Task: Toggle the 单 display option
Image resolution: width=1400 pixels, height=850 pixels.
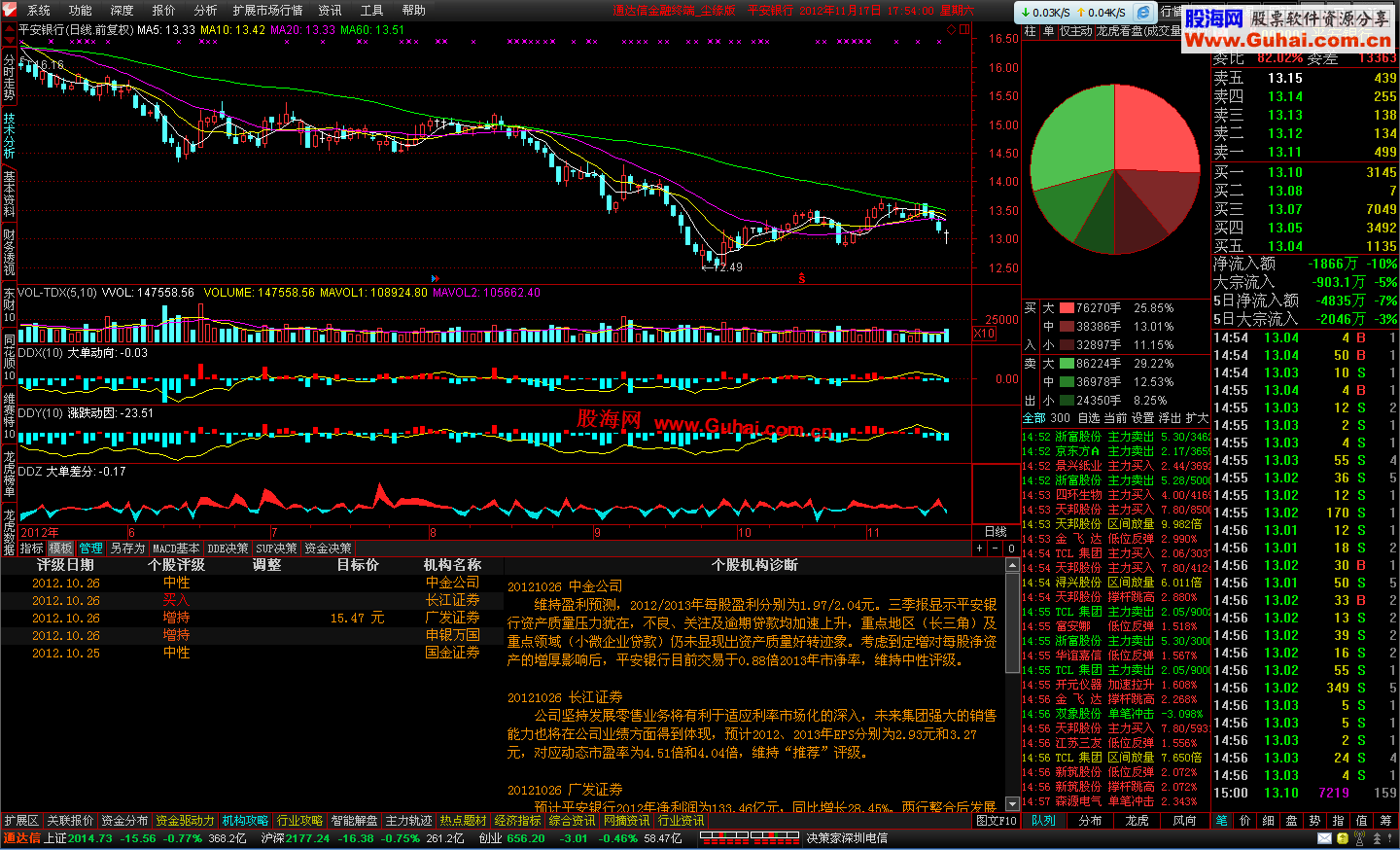Action: coord(1048,31)
